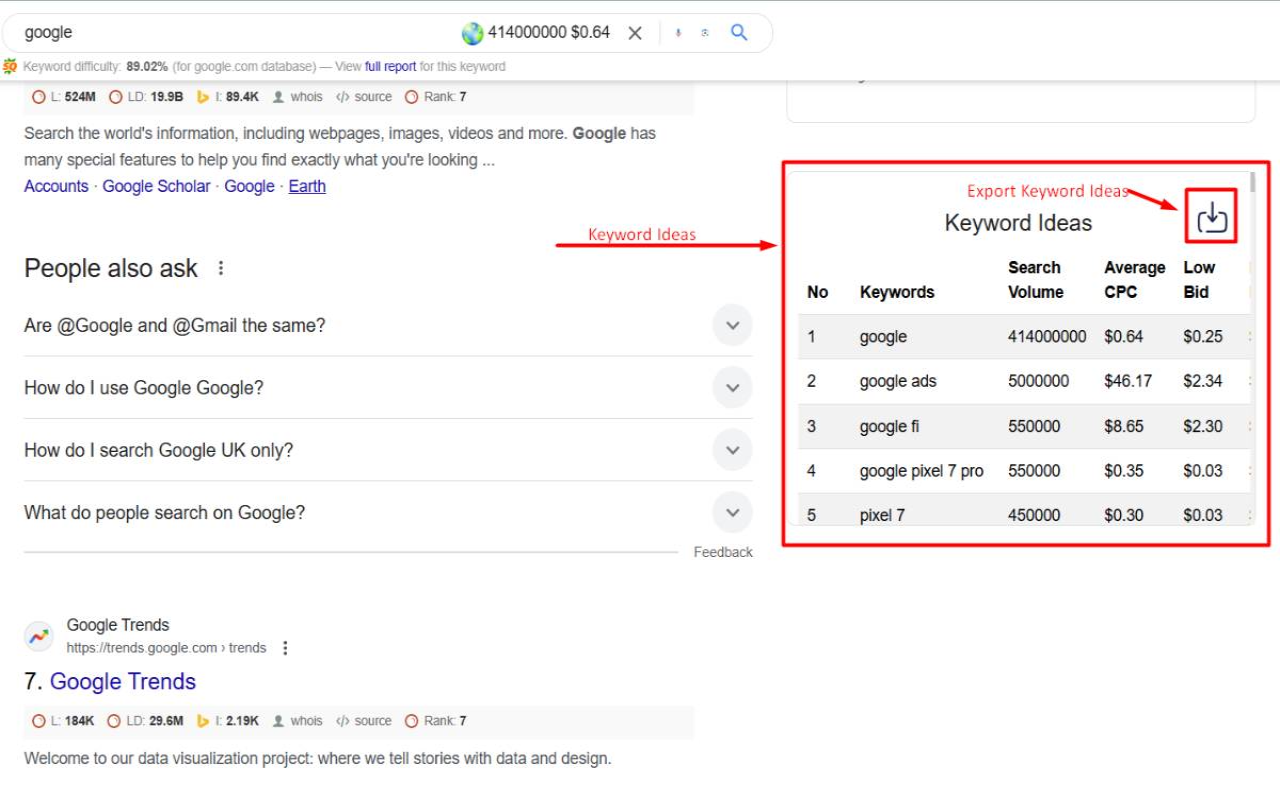This screenshot has height=800, width=1280.
Task: Open the Google Trends result title
Action: tap(123, 682)
